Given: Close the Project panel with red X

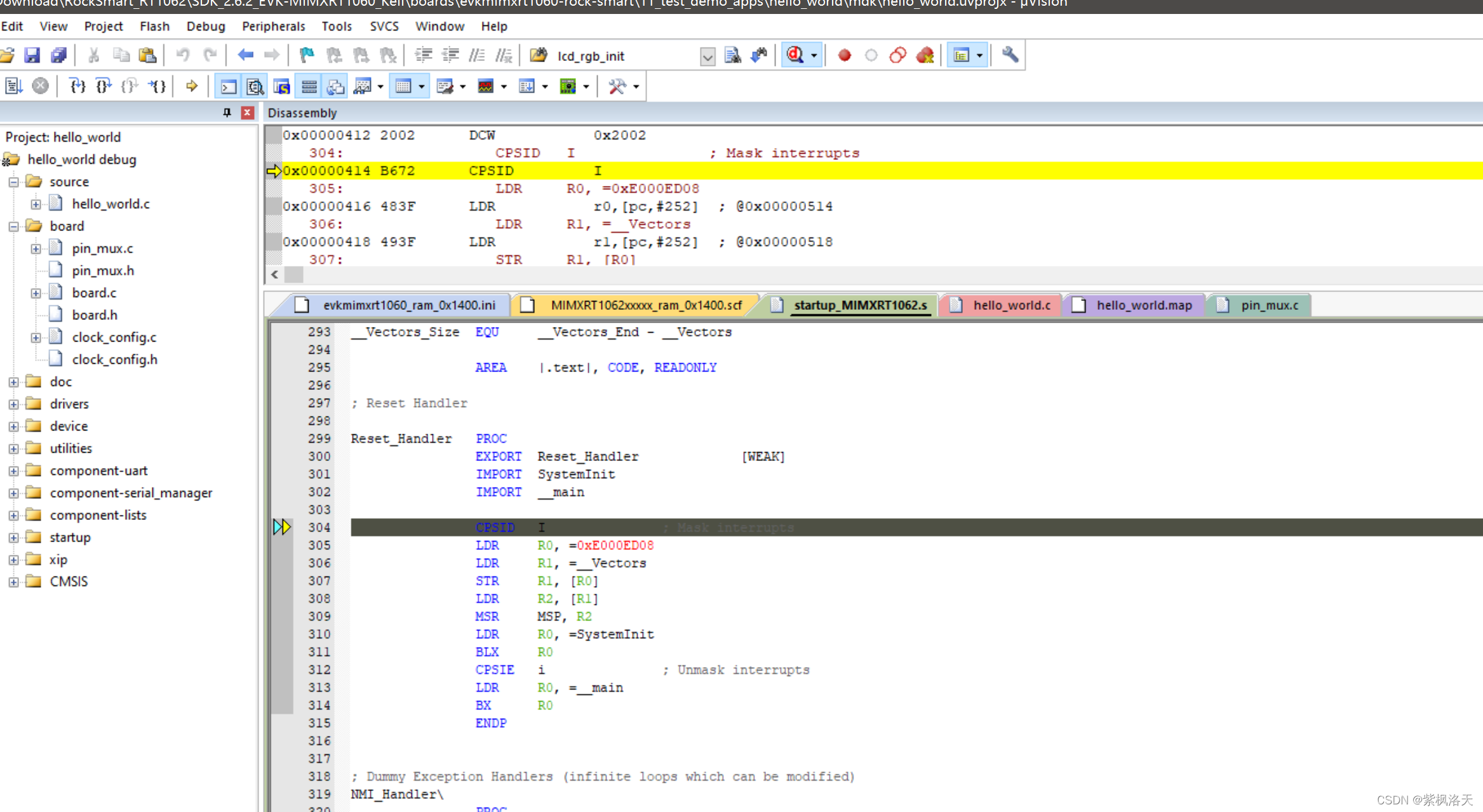Looking at the screenshot, I should [248, 113].
